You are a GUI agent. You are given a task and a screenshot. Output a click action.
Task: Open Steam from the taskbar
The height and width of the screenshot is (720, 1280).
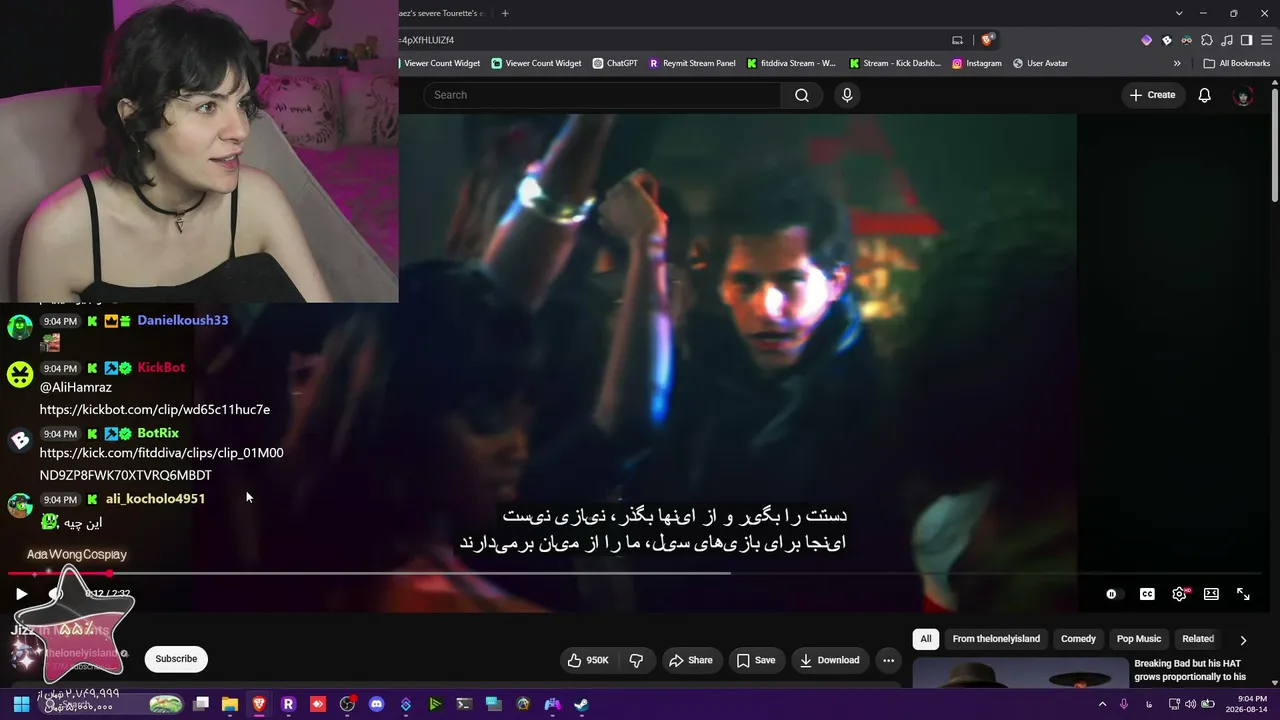tap(581, 704)
